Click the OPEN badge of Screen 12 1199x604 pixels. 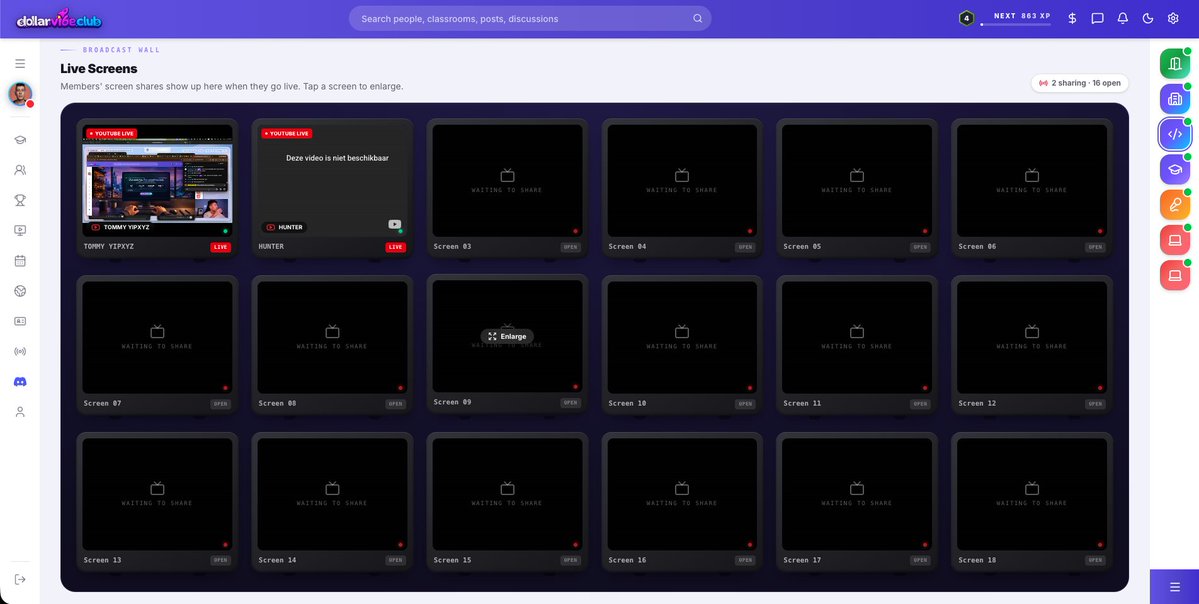pyautogui.click(x=1096, y=404)
